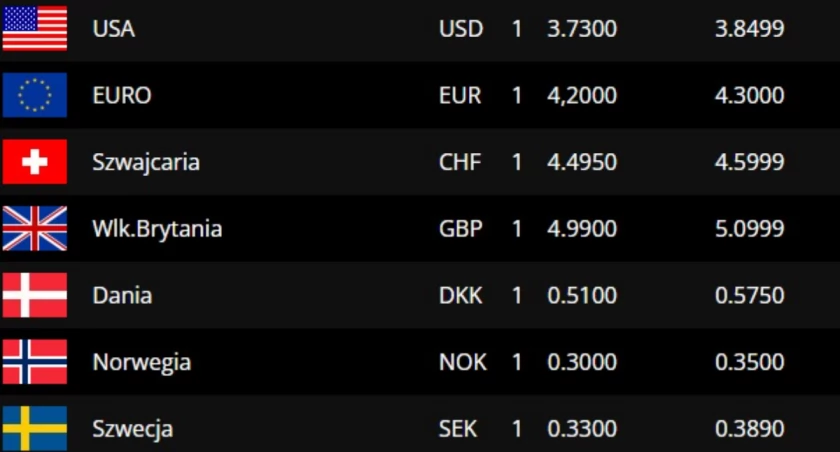Click the SEK currency code
The image size is (840, 452).
(x=458, y=429)
